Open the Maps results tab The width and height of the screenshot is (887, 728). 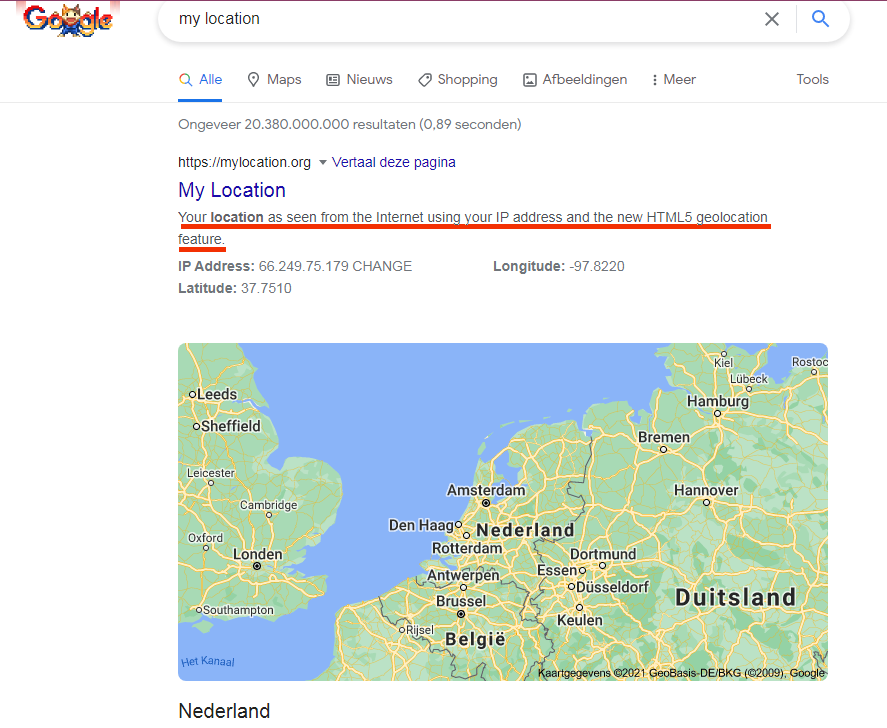point(274,80)
